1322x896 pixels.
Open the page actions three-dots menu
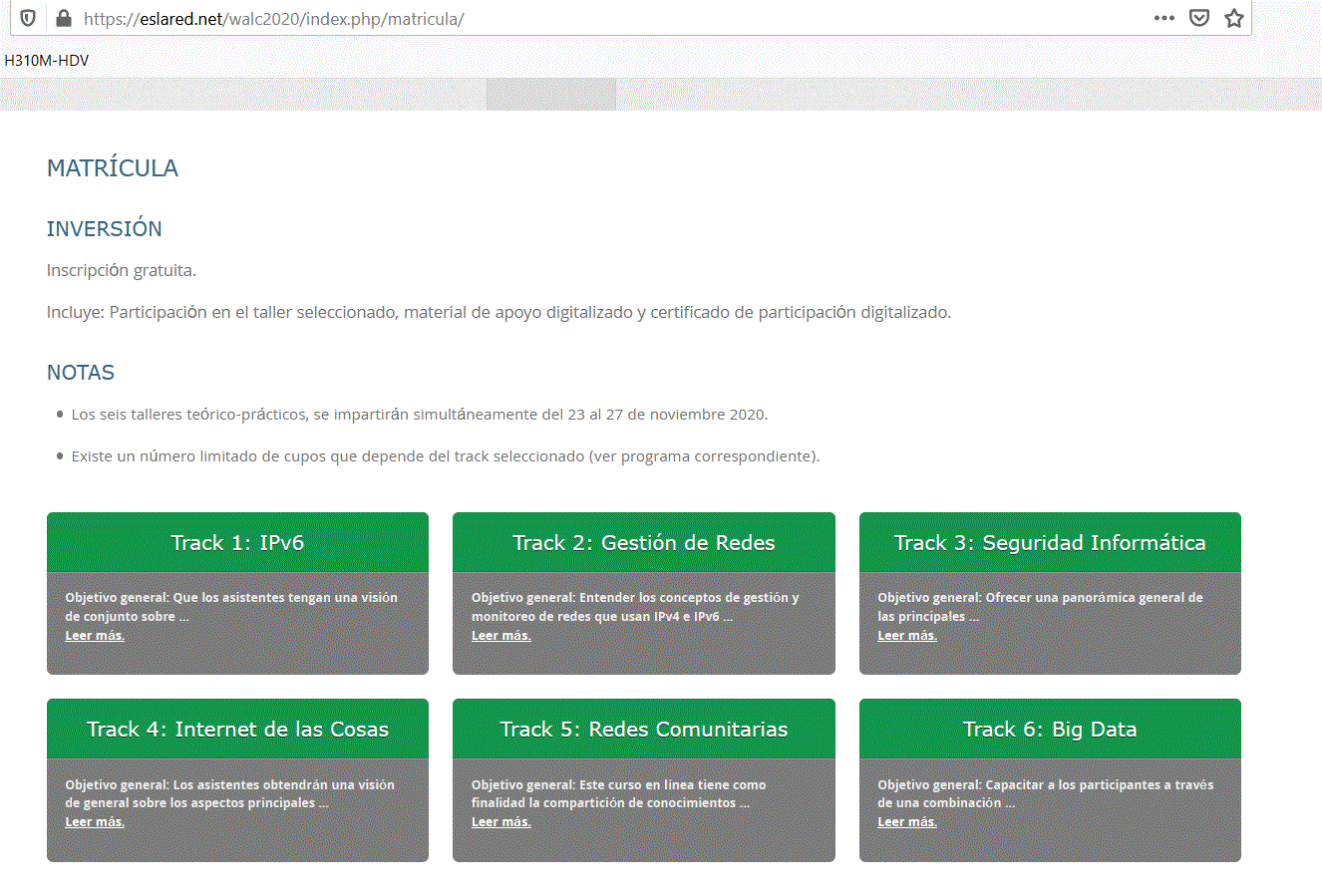(x=1163, y=18)
